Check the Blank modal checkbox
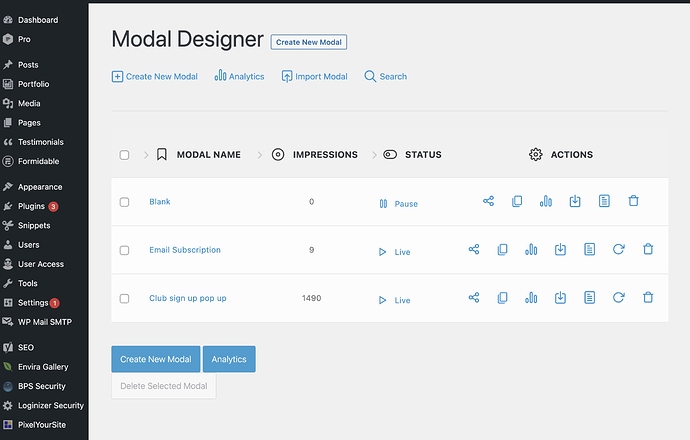 click(125, 202)
